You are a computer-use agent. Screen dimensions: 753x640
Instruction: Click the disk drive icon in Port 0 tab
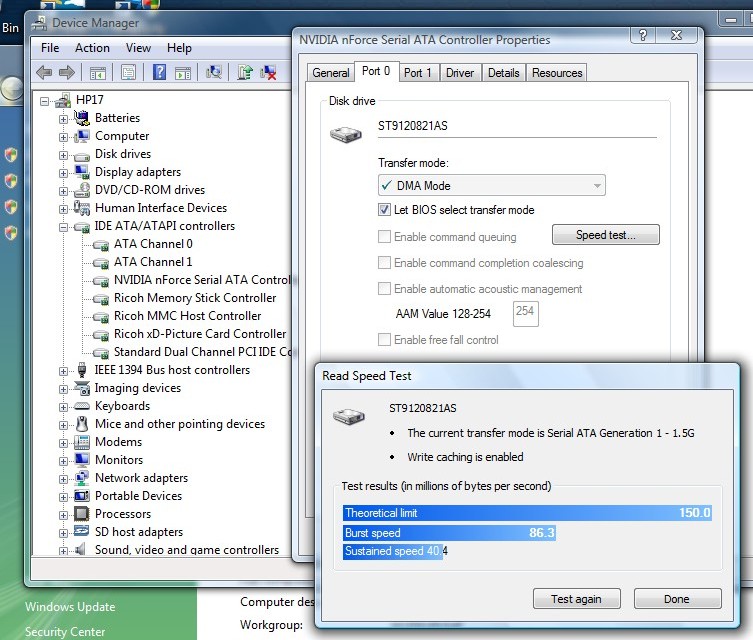tap(346, 134)
